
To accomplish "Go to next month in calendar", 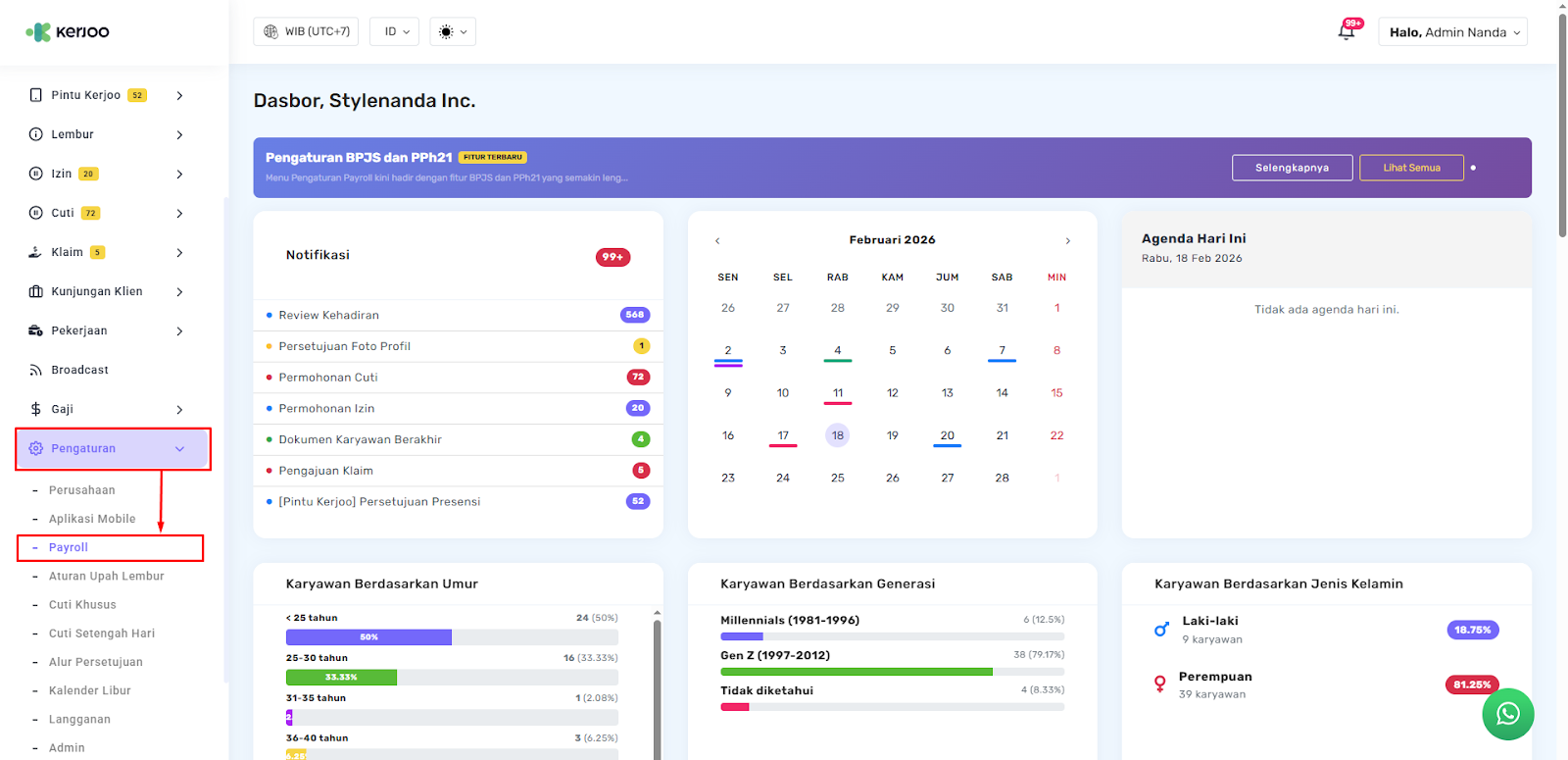I will [1067, 240].
